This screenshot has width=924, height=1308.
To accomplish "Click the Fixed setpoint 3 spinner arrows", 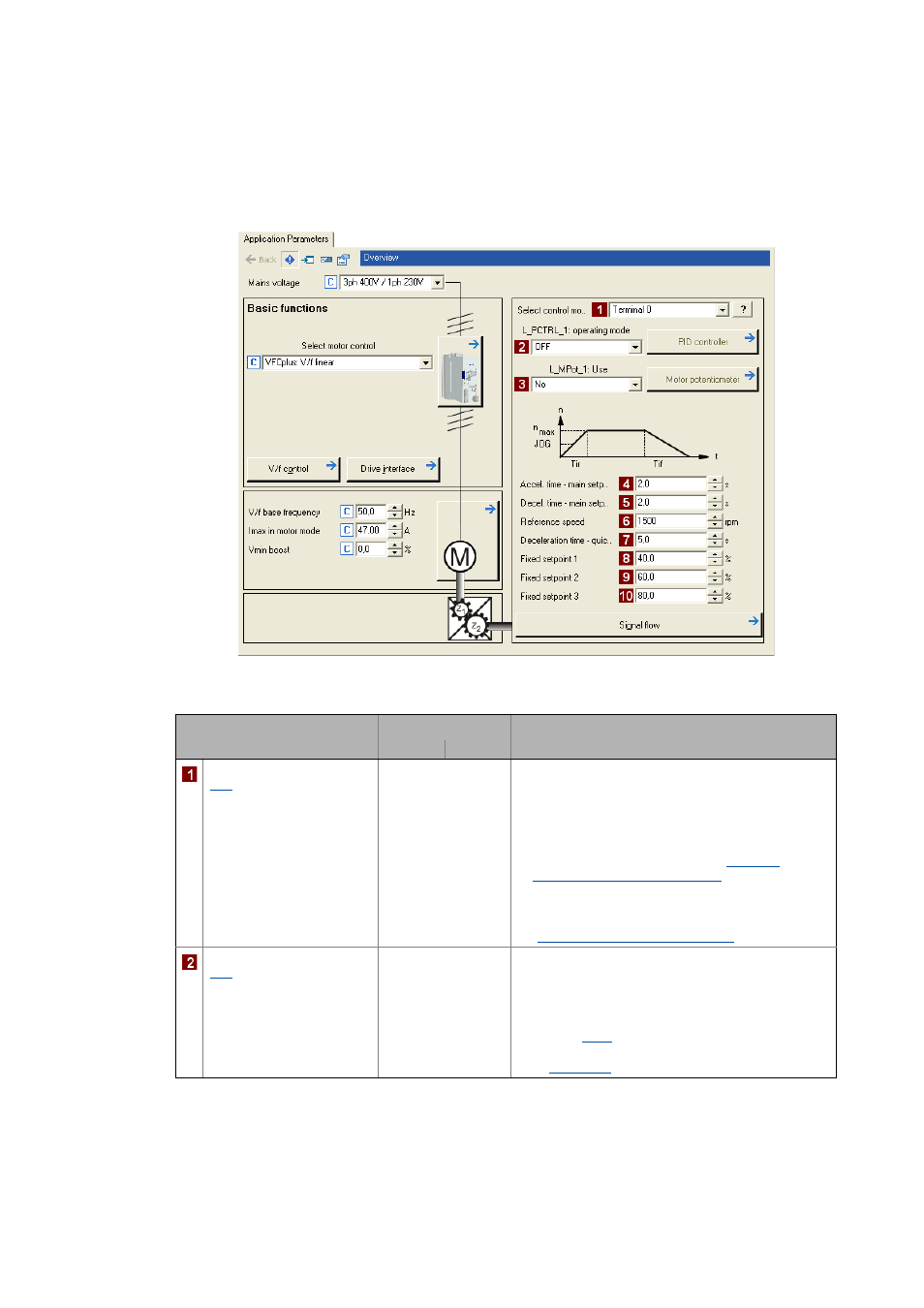I will [715, 596].
